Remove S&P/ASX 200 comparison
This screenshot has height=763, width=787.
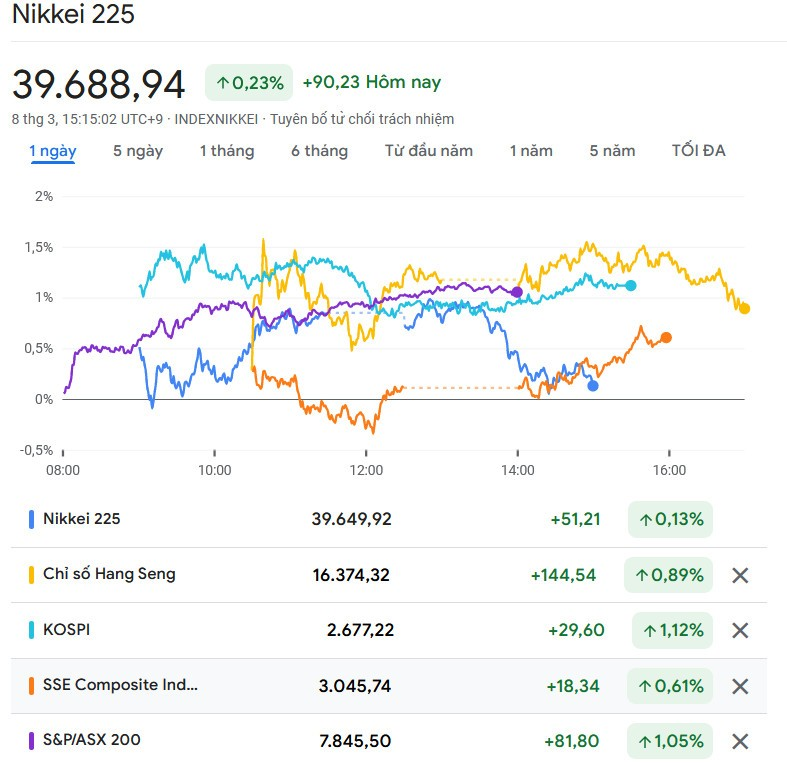740,741
